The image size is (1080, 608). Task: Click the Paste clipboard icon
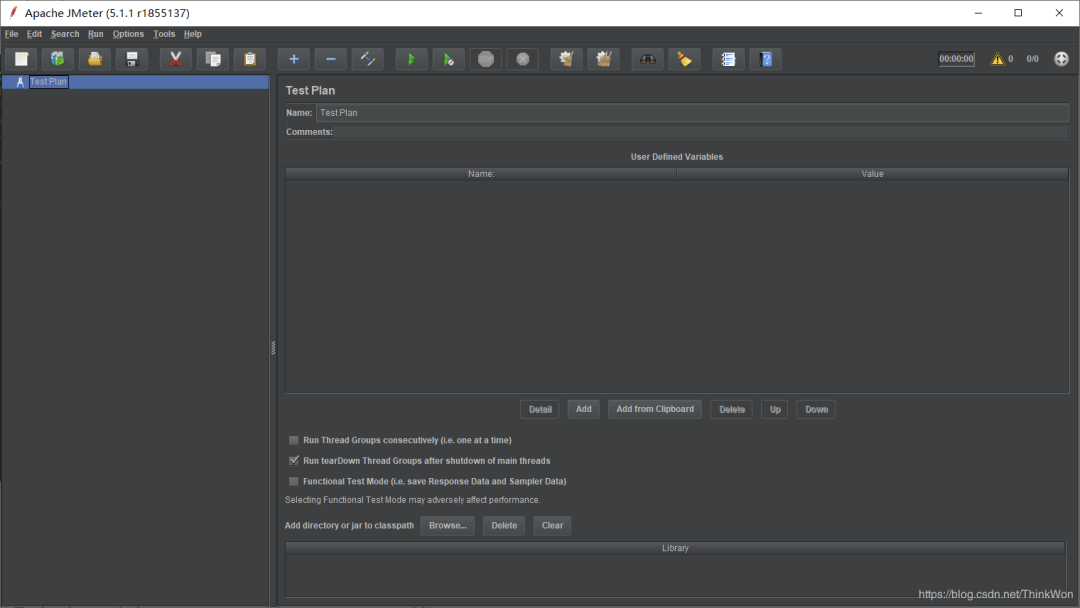250,59
